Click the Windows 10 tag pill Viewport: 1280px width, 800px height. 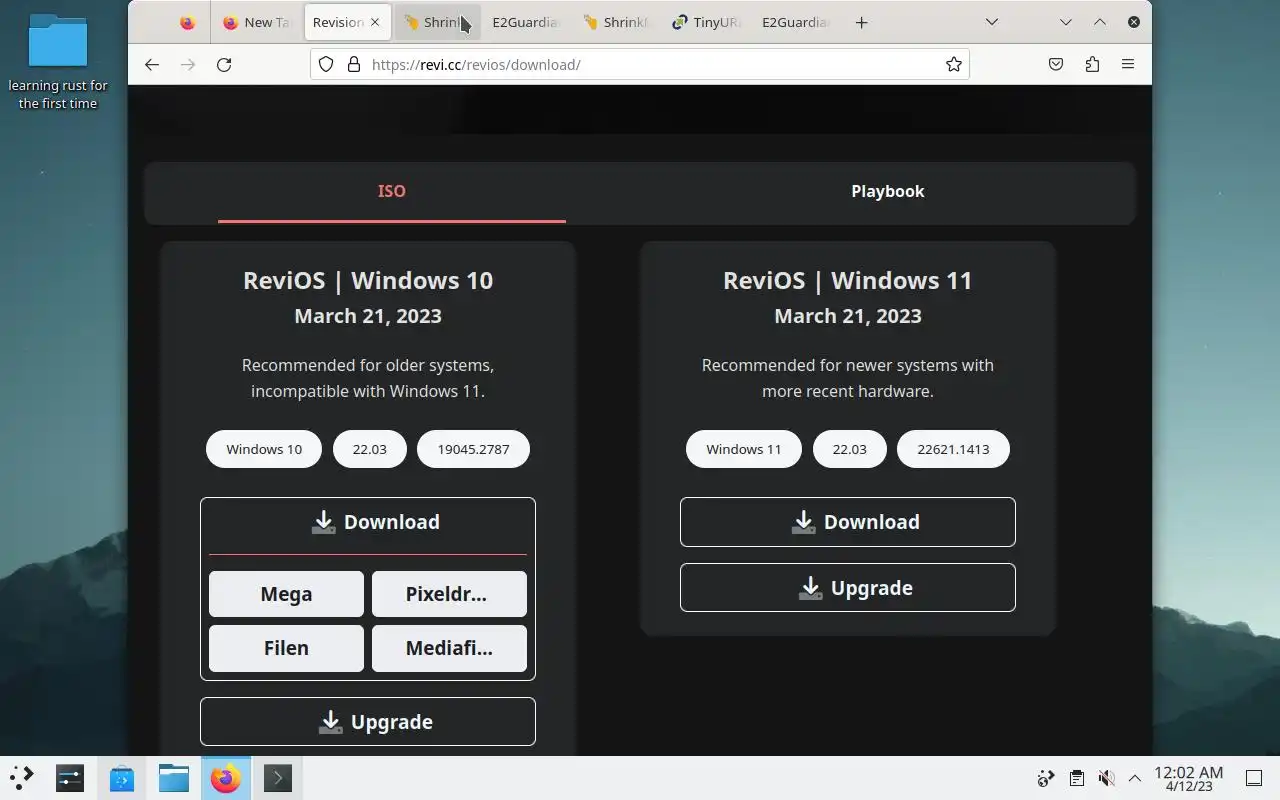coord(264,449)
